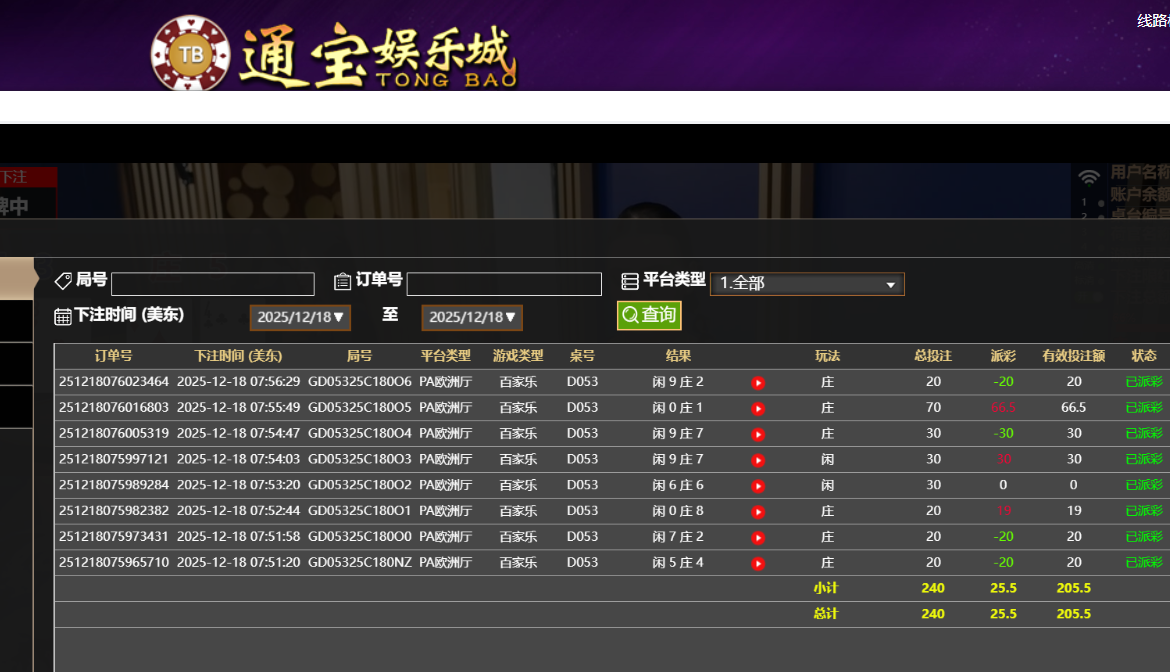
Task: Open the end date picker after 至
Action: coord(472,318)
